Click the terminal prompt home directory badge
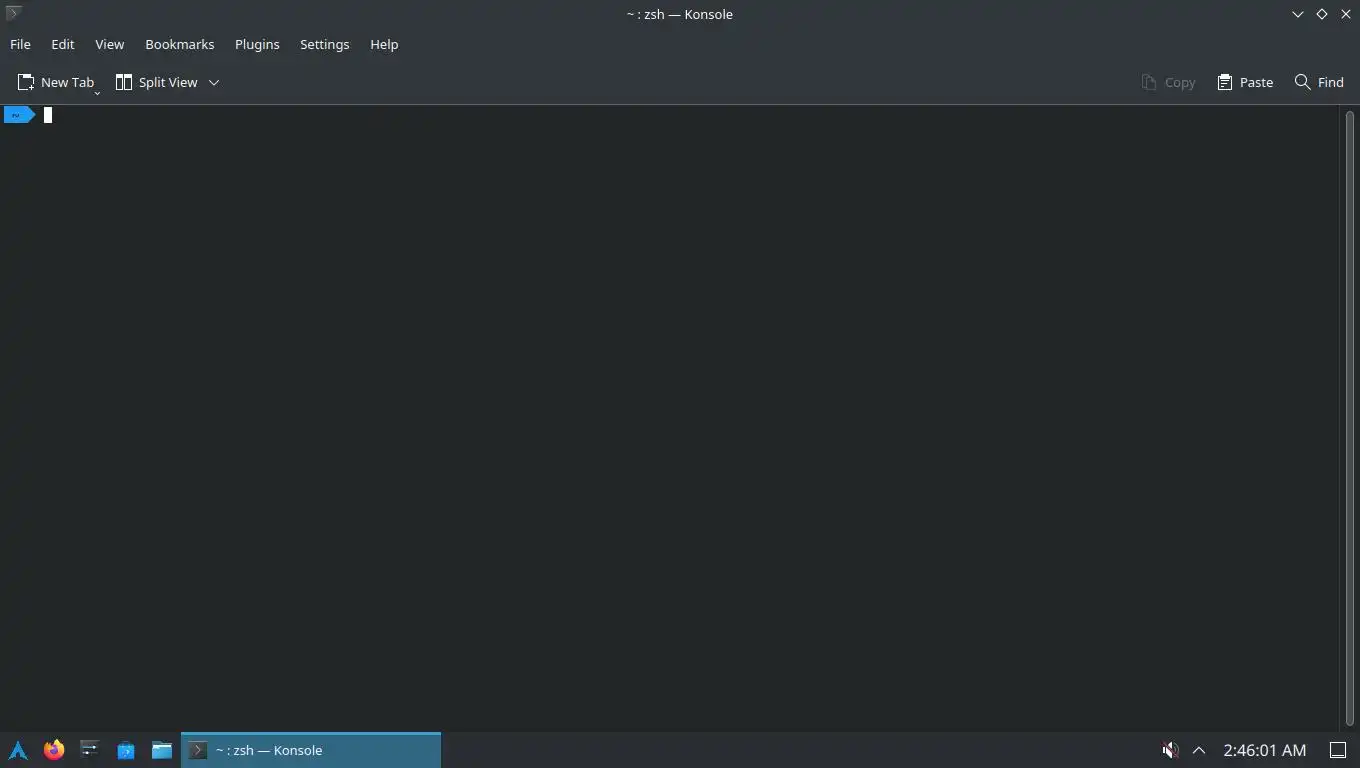The height and width of the screenshot is (768, 1360). point(19,115)
